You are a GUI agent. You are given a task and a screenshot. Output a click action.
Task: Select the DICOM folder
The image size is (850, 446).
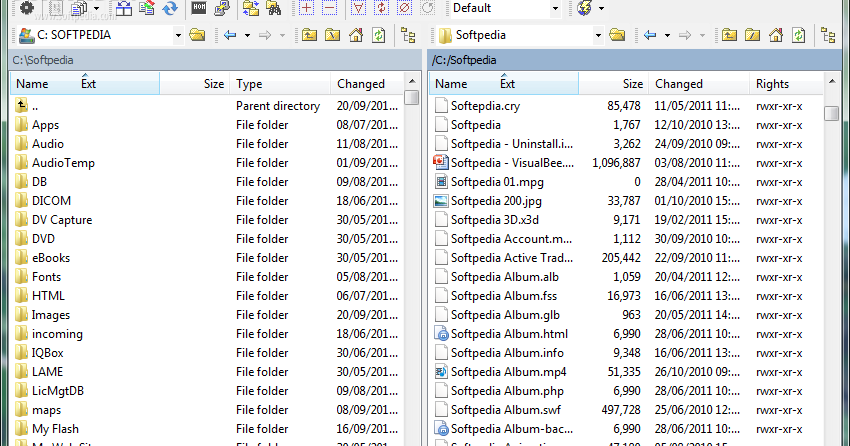[207, 201]
